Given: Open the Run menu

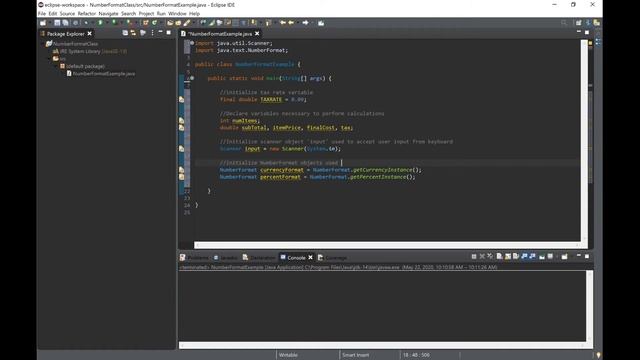Looking at the screenshot, I should tap(161, 13).
